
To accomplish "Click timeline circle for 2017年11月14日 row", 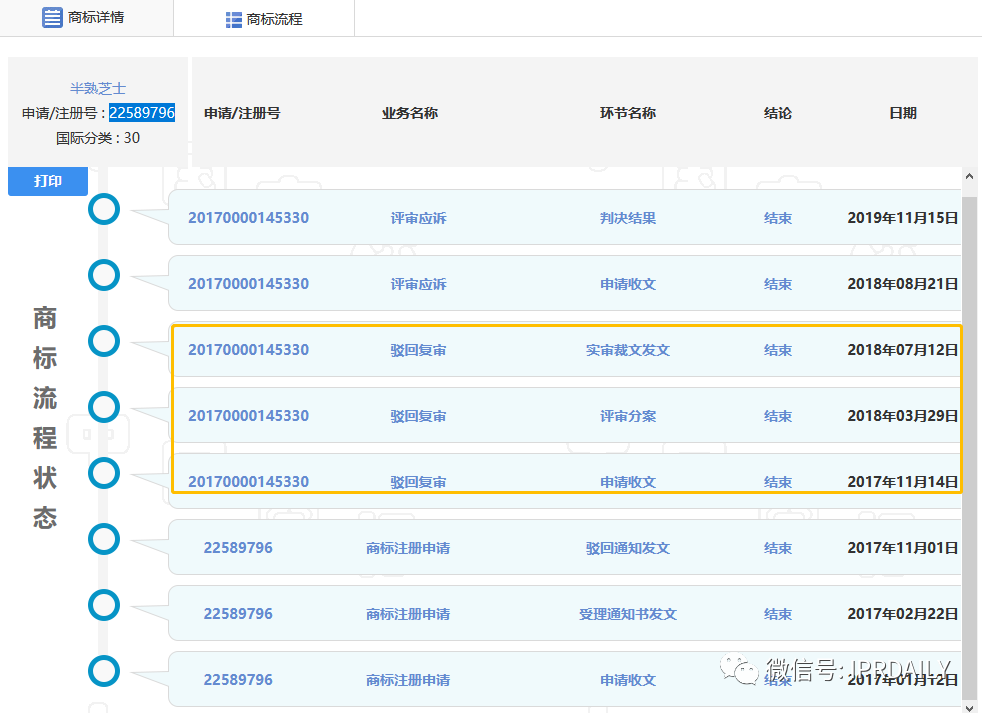I will pyautogui.click(x=104, y=473).
